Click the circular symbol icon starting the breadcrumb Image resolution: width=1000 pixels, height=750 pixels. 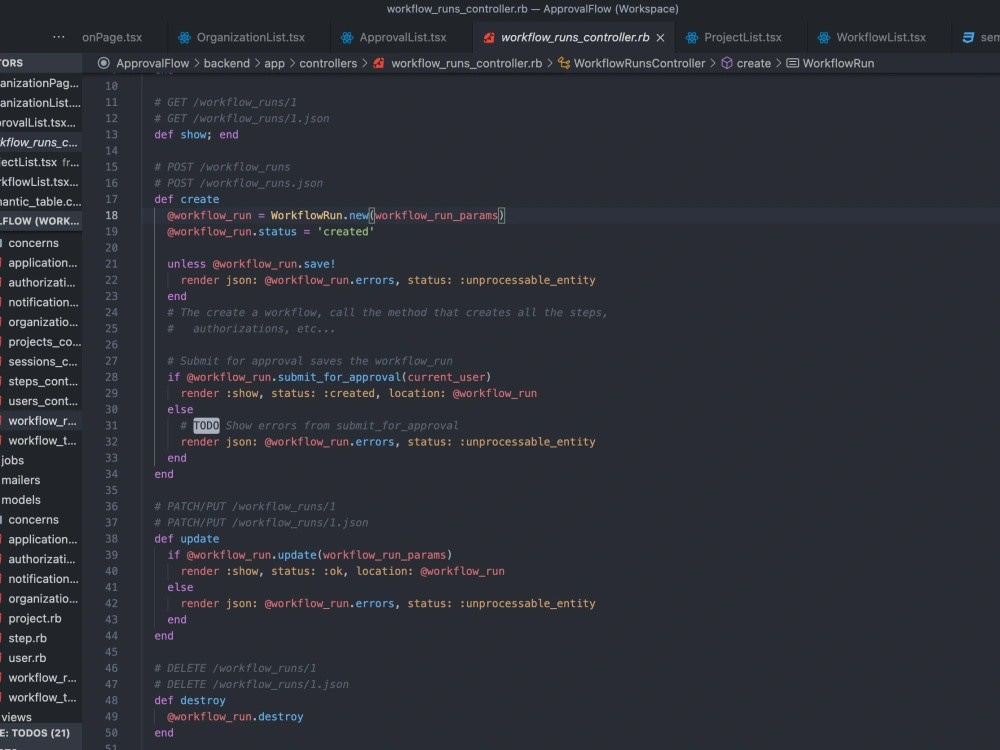pos(103,62)
